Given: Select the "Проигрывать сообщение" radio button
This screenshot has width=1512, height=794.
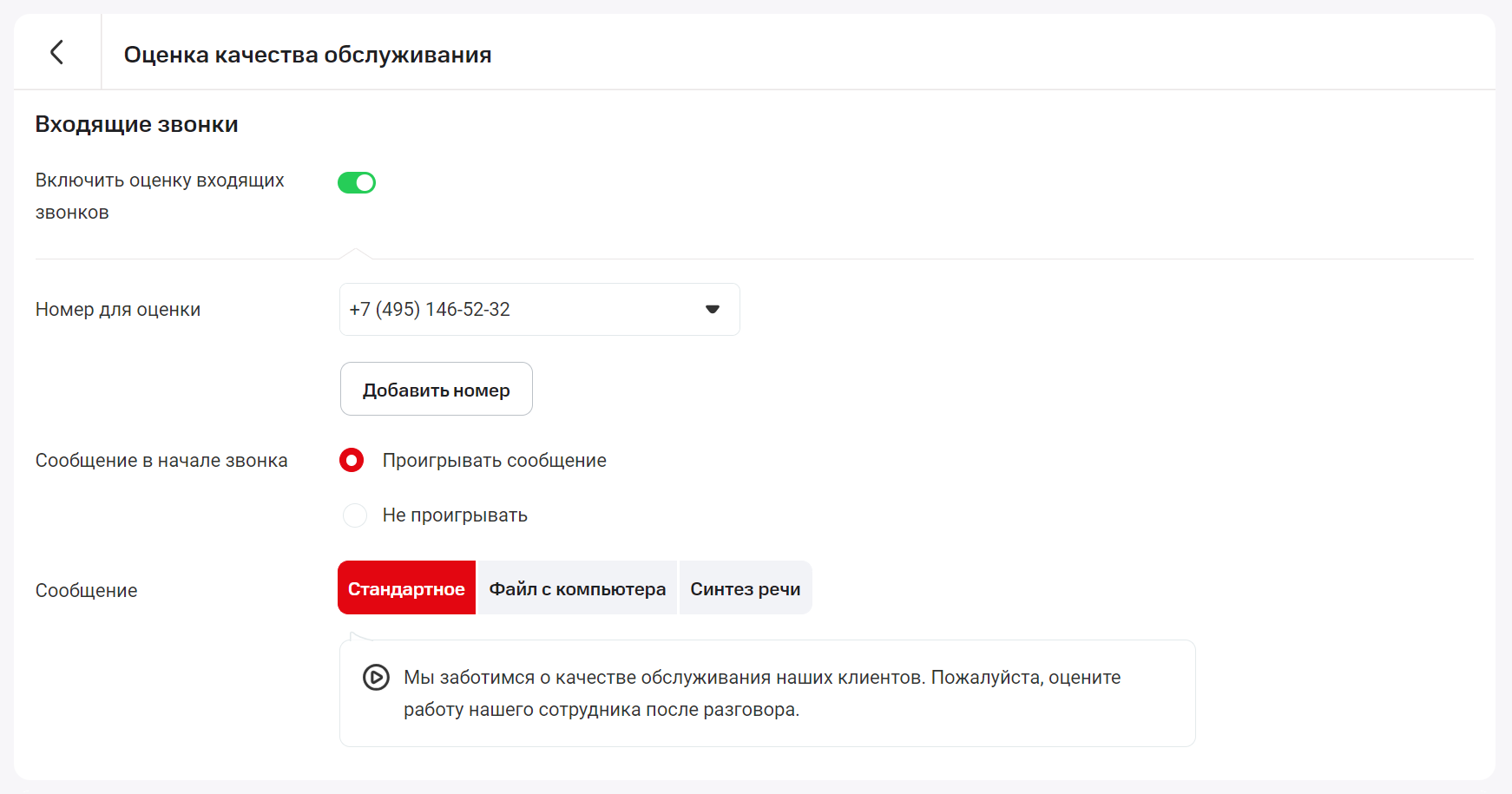Looking at the screenshot, I should (x=352, y=460).
